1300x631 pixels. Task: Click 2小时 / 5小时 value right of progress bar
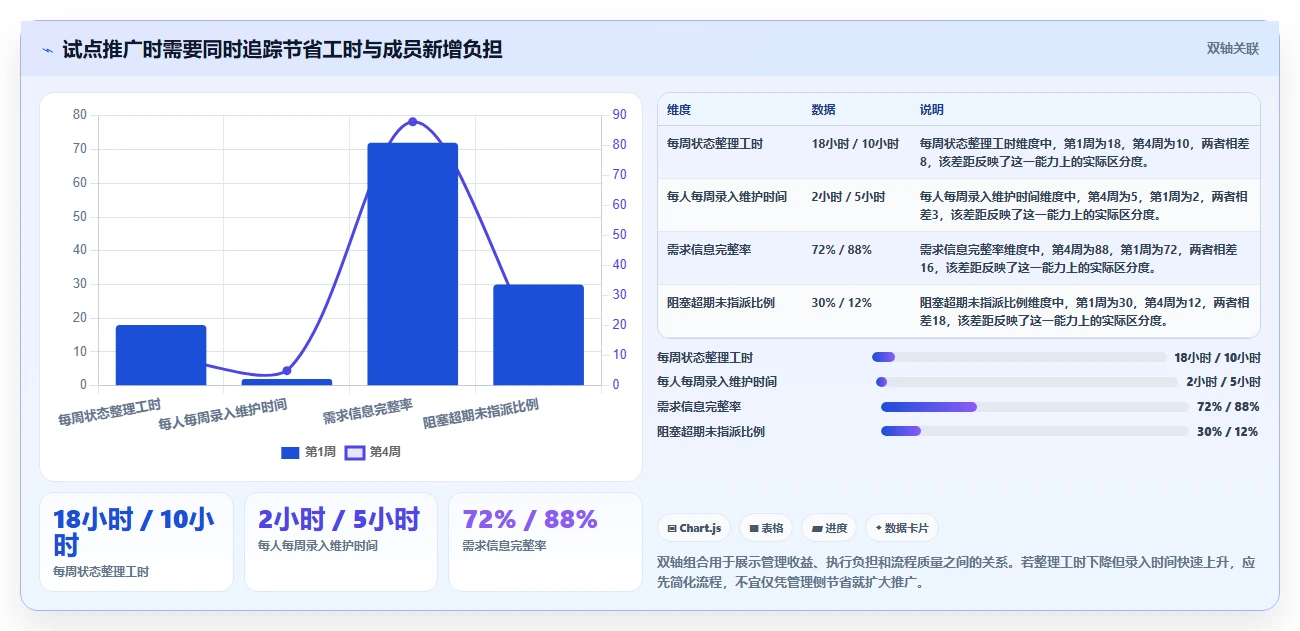point(1223,382)
